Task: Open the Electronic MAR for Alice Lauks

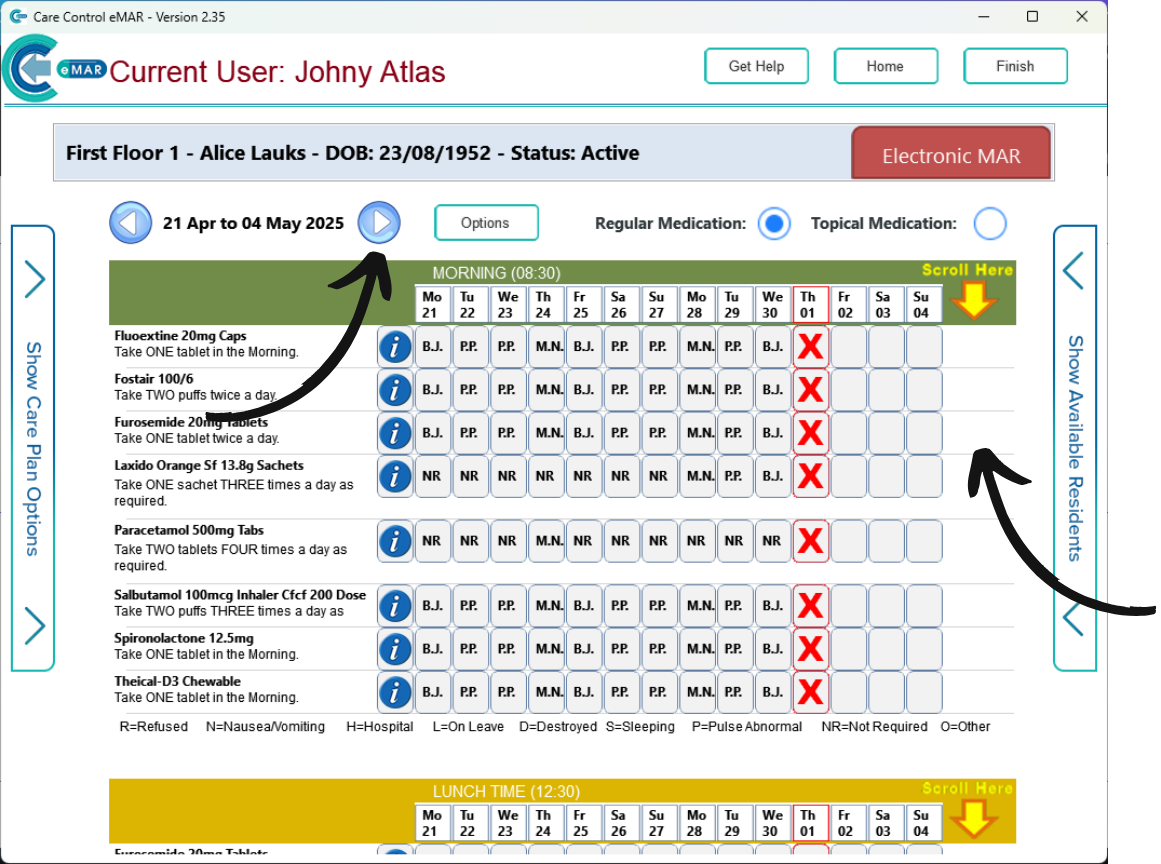Action: tap(950, 156)
